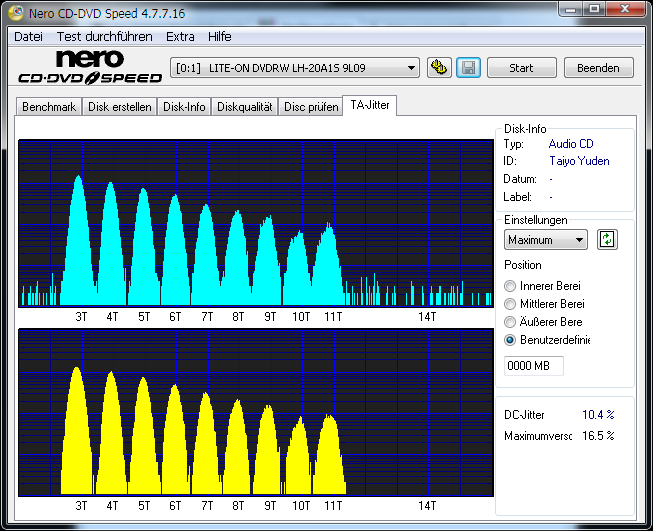The width and height of the screenshot is (653, 531).
Task: Click the 11T label under lower graph
Action: (333, 506)
